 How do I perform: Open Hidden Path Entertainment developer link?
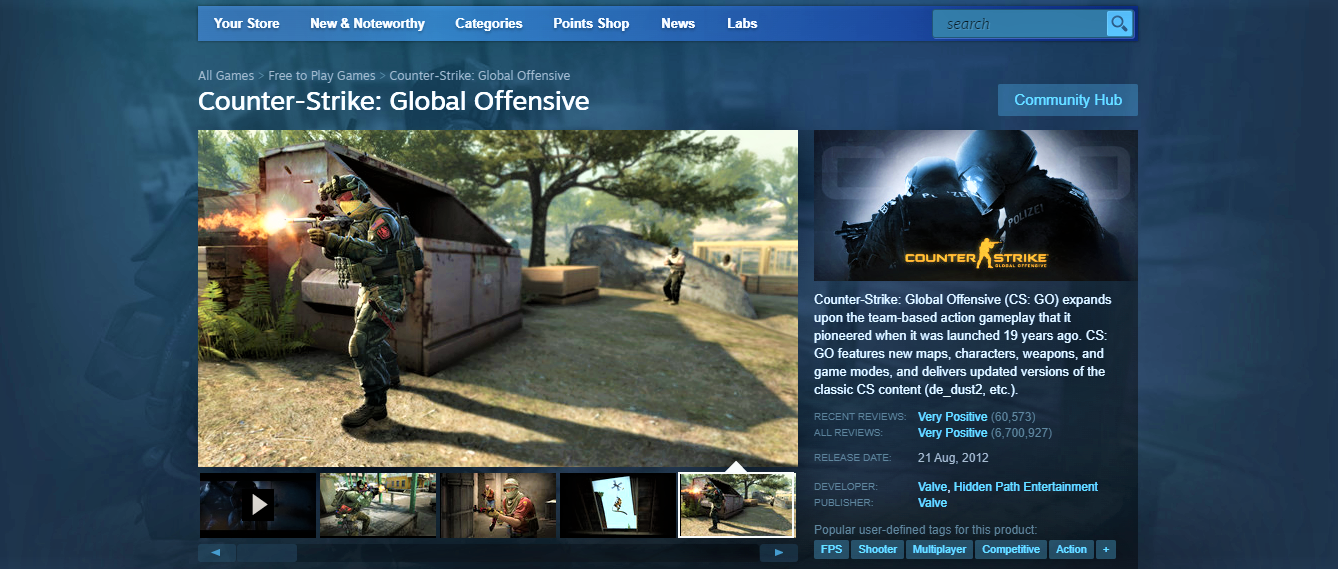tap(1025, 487)
